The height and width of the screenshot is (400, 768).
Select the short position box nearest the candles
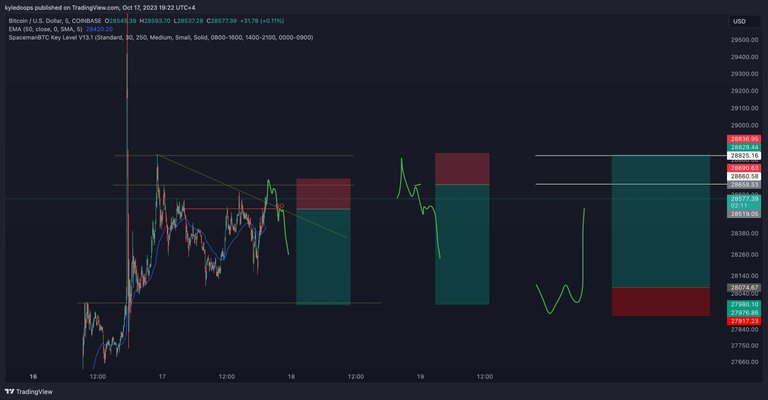(323, 242)
